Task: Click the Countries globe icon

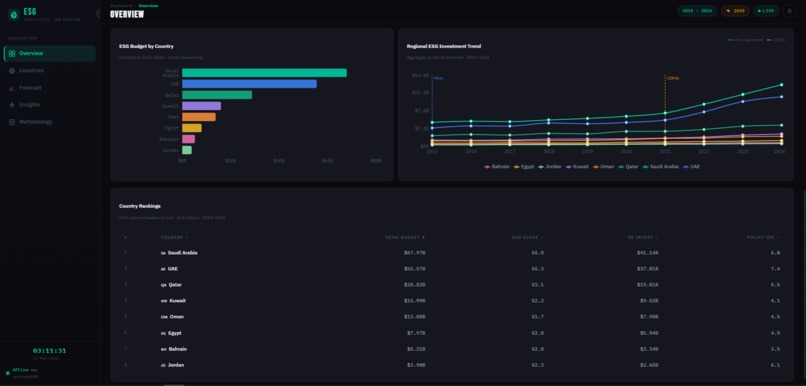Action: [12, 70]
